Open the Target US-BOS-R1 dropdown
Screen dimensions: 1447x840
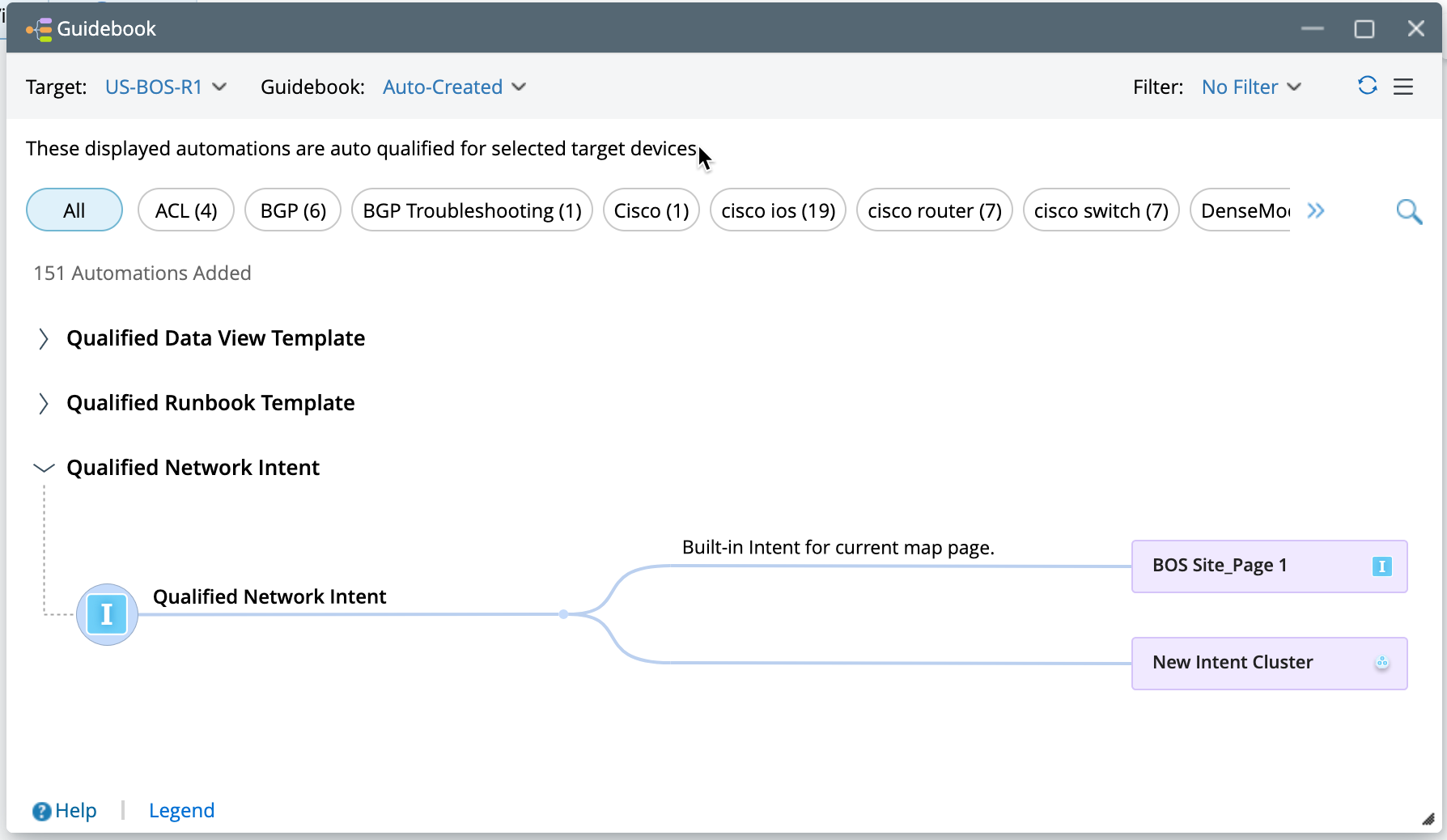[166, 87]
